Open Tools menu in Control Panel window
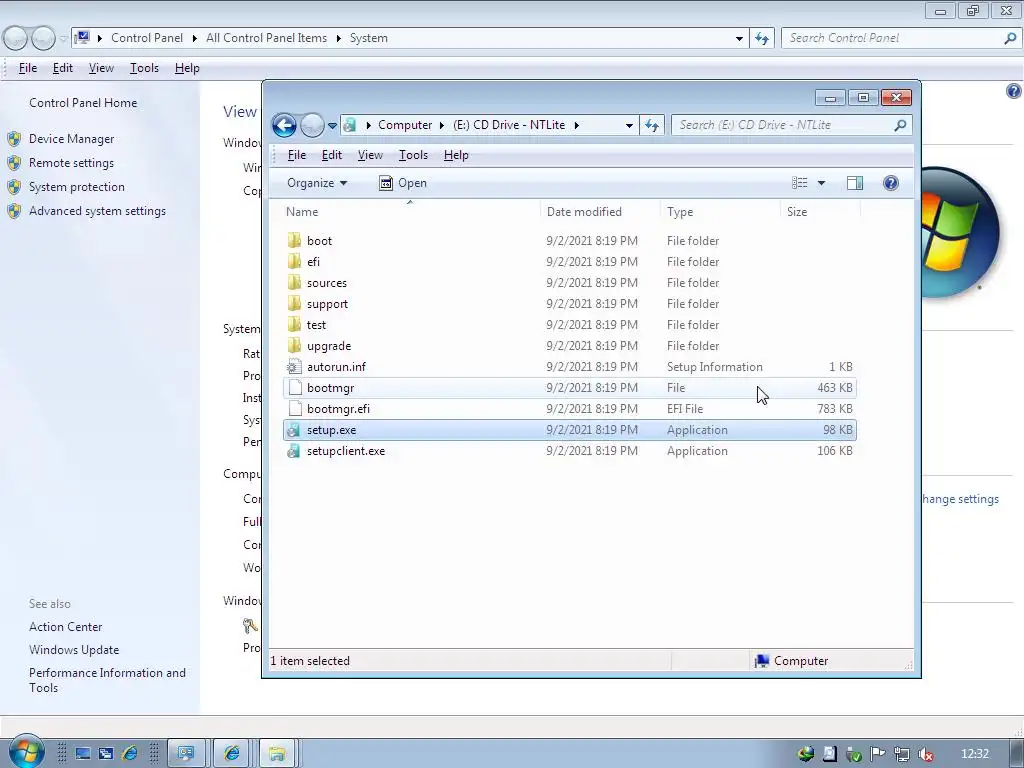The image size is (1024, 768). [144, 68]
